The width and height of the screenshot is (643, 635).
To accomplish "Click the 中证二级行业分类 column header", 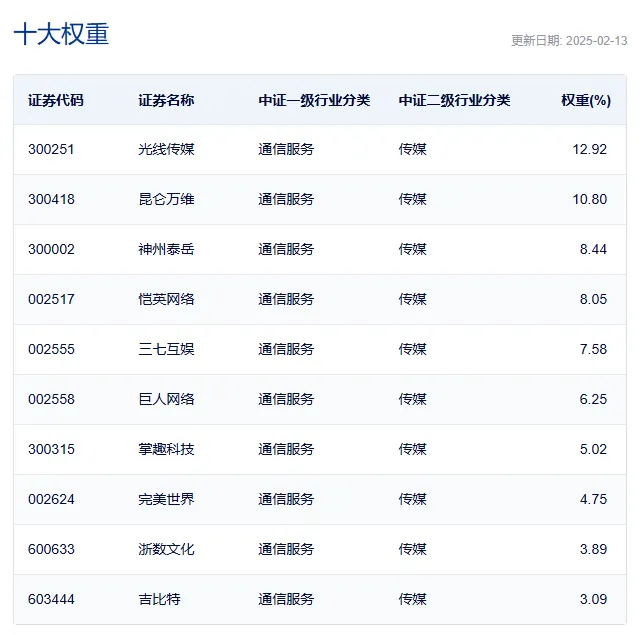I will point(454,100).
